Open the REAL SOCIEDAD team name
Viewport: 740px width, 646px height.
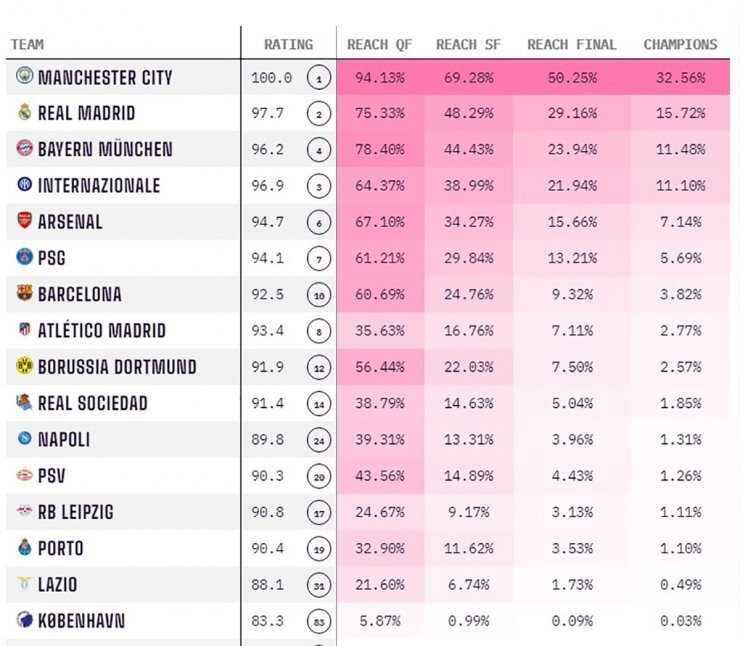(92, 403)
